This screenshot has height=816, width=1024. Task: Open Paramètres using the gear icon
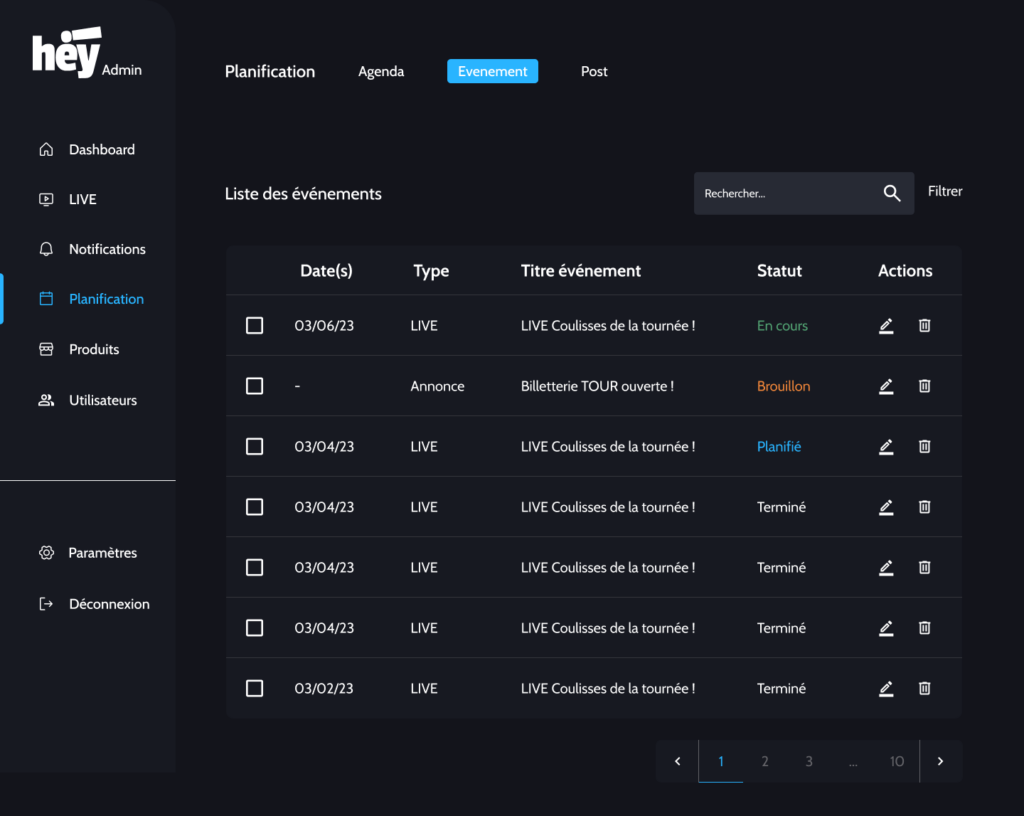point(46,553)
